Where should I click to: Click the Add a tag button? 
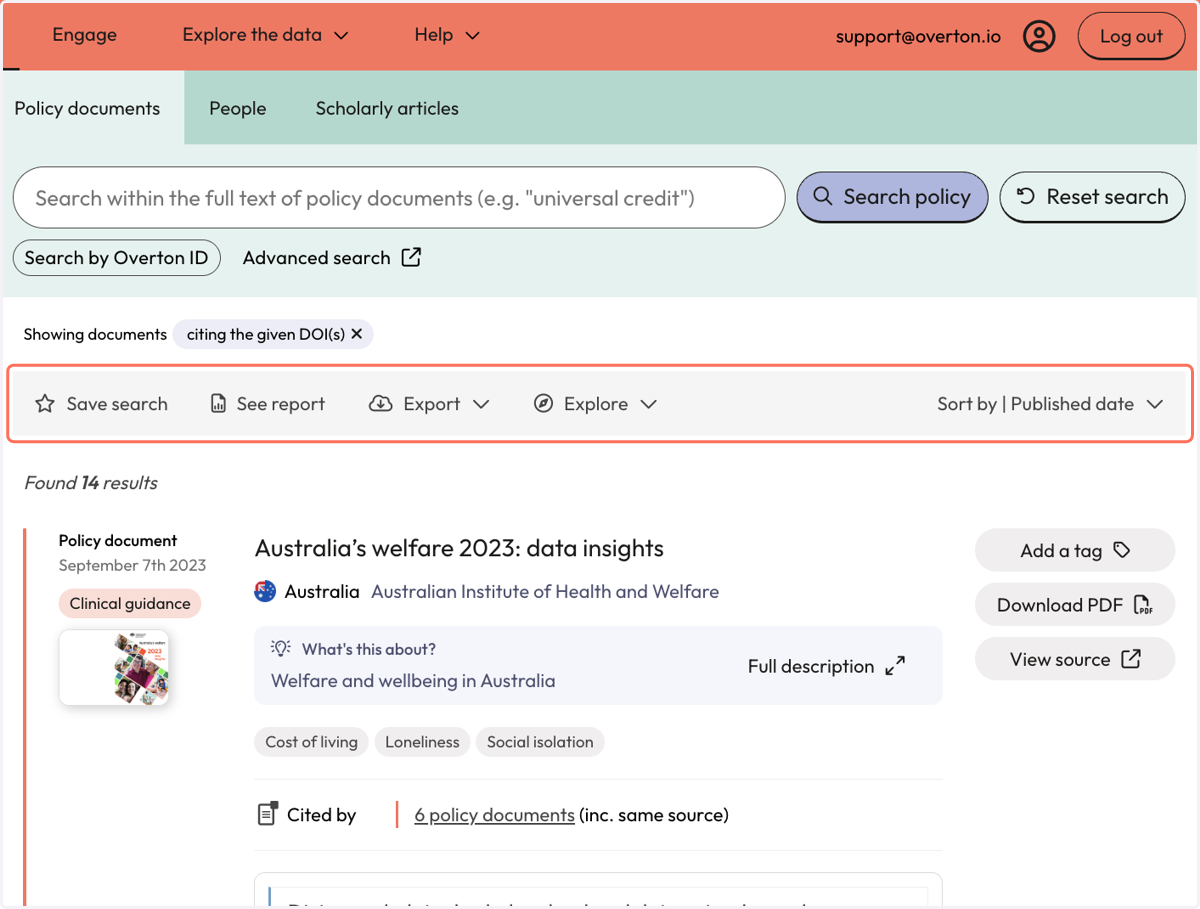point(1075,550)
